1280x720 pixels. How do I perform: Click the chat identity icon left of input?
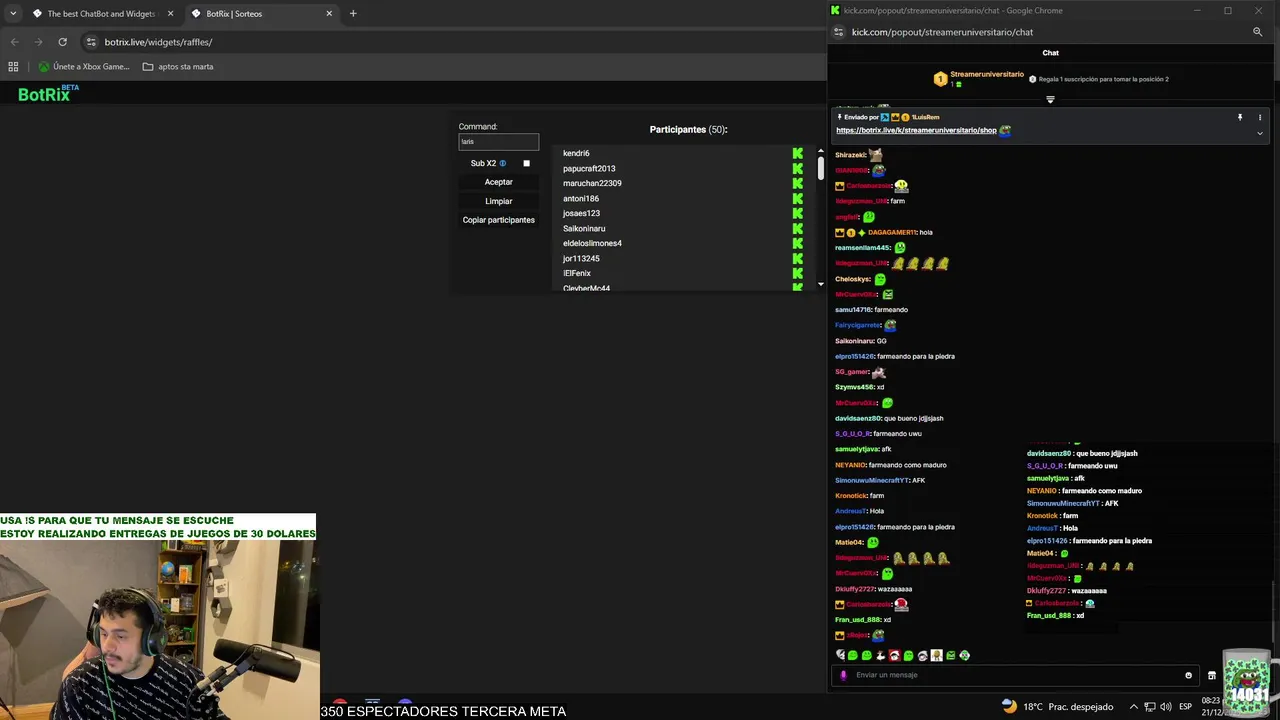pos(843,675)
